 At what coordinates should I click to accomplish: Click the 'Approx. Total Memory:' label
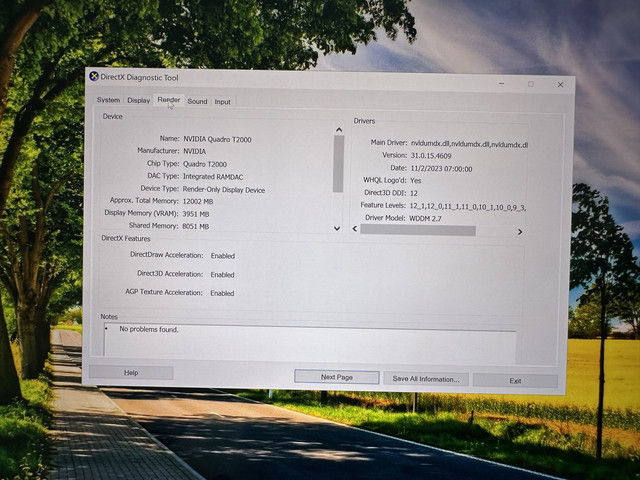click(144, 200)
